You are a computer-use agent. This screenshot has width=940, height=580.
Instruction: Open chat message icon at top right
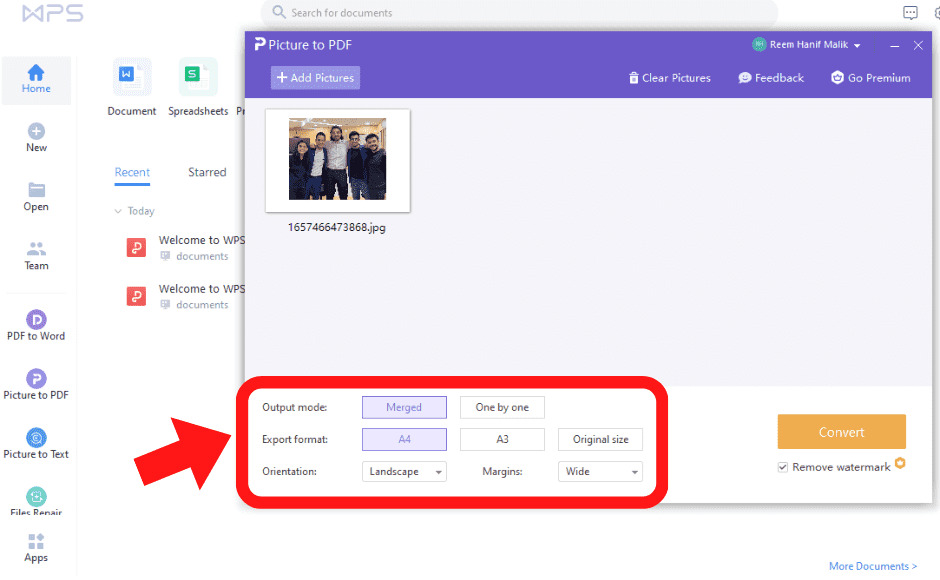pos(910,13)
